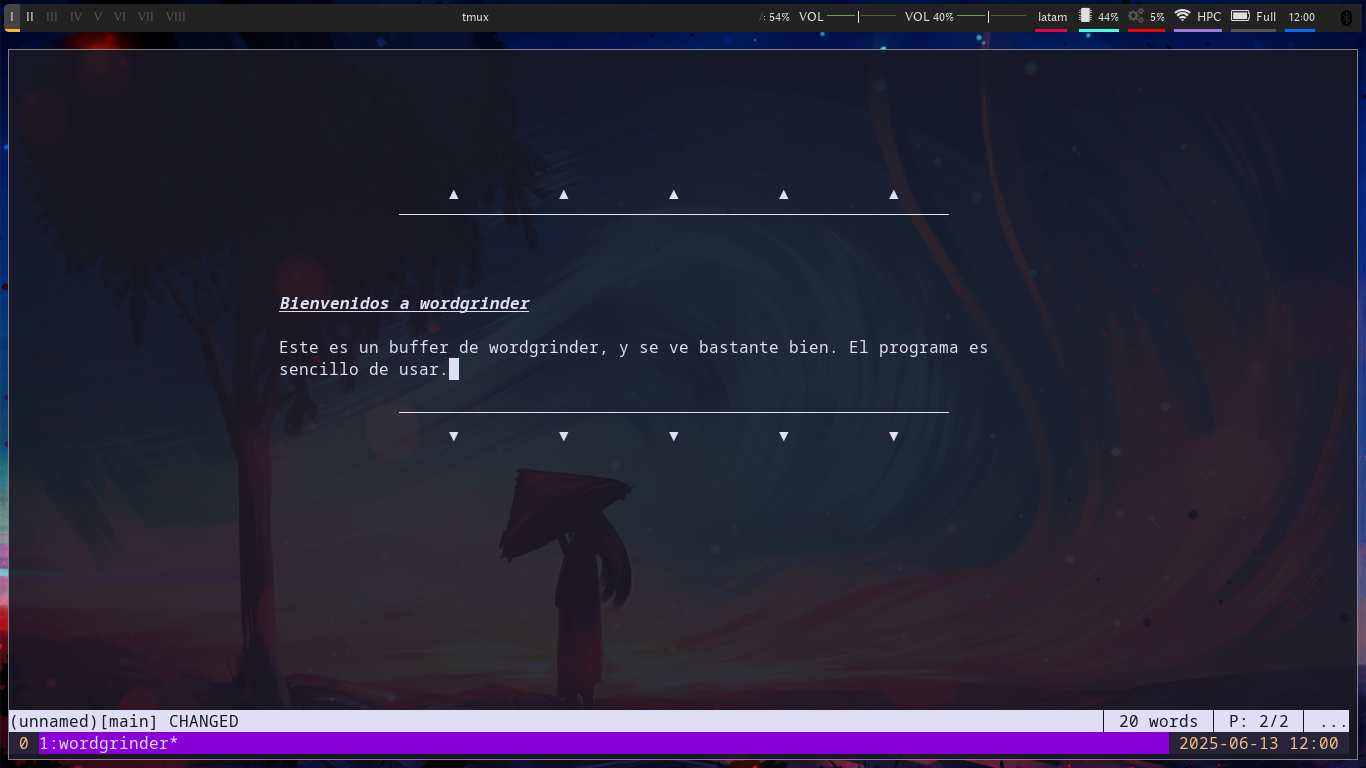Click the 54% disk usage indicator

coord(775,17)
